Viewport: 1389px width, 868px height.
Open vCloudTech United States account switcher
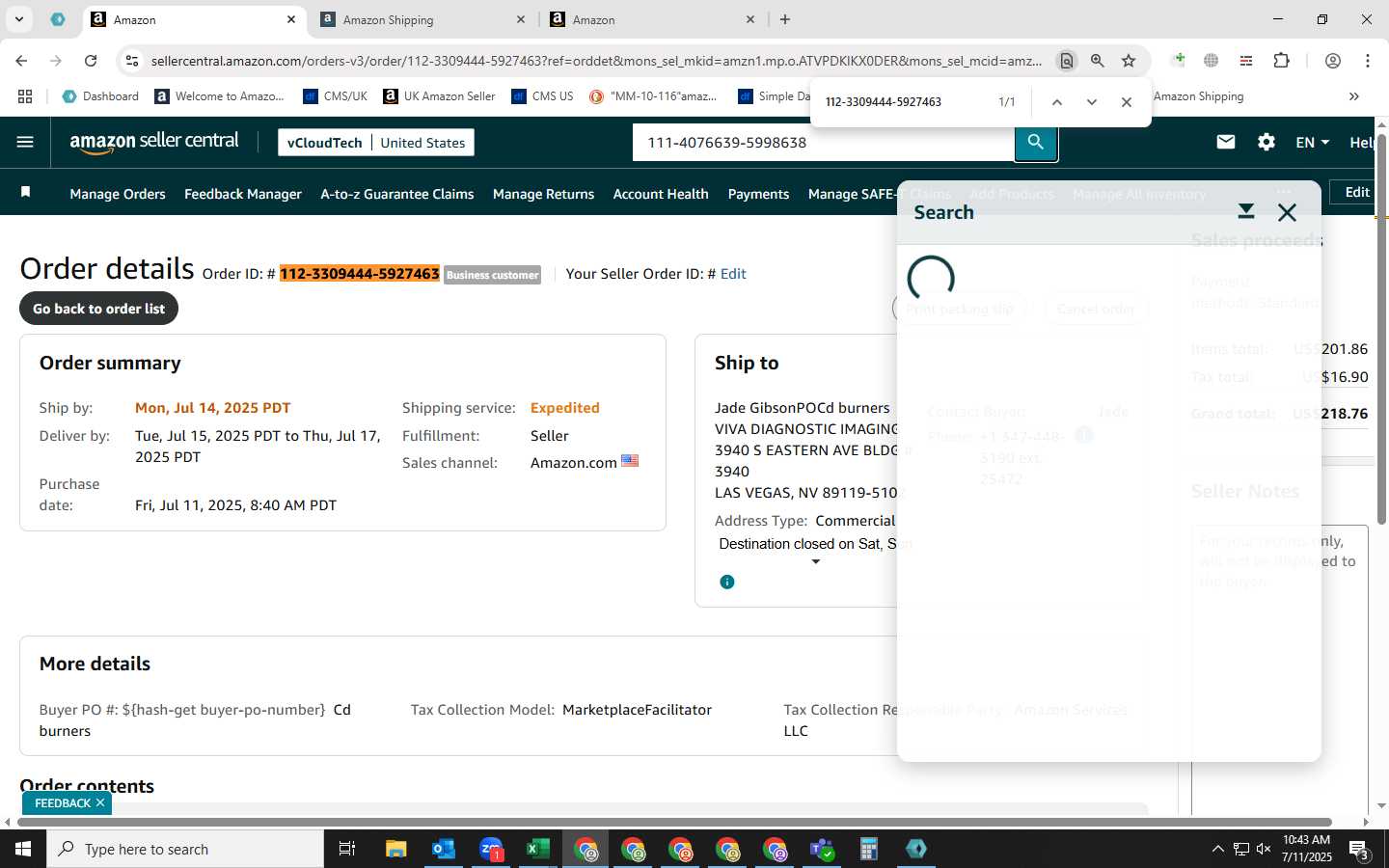376,143
